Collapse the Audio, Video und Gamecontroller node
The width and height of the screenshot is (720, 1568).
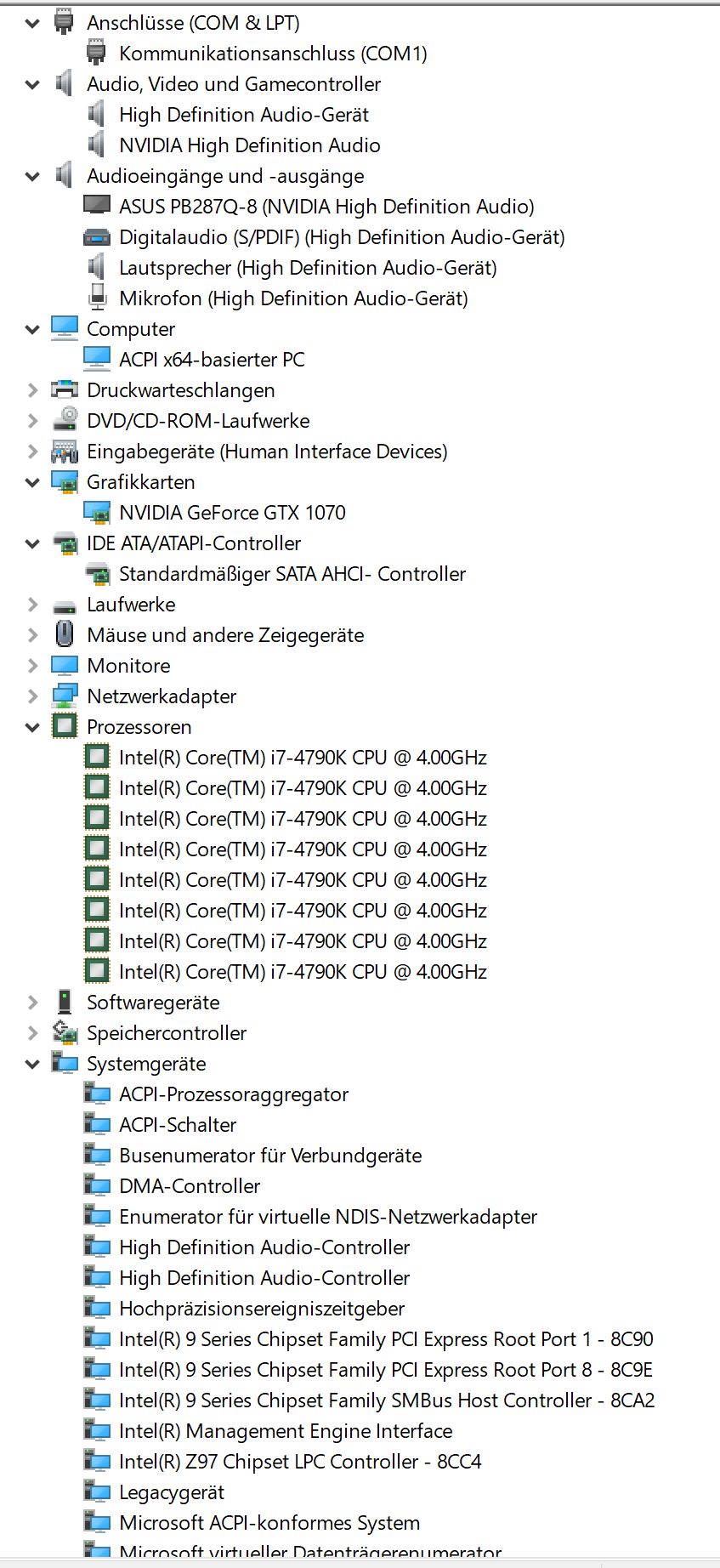[x=32, y=84]
